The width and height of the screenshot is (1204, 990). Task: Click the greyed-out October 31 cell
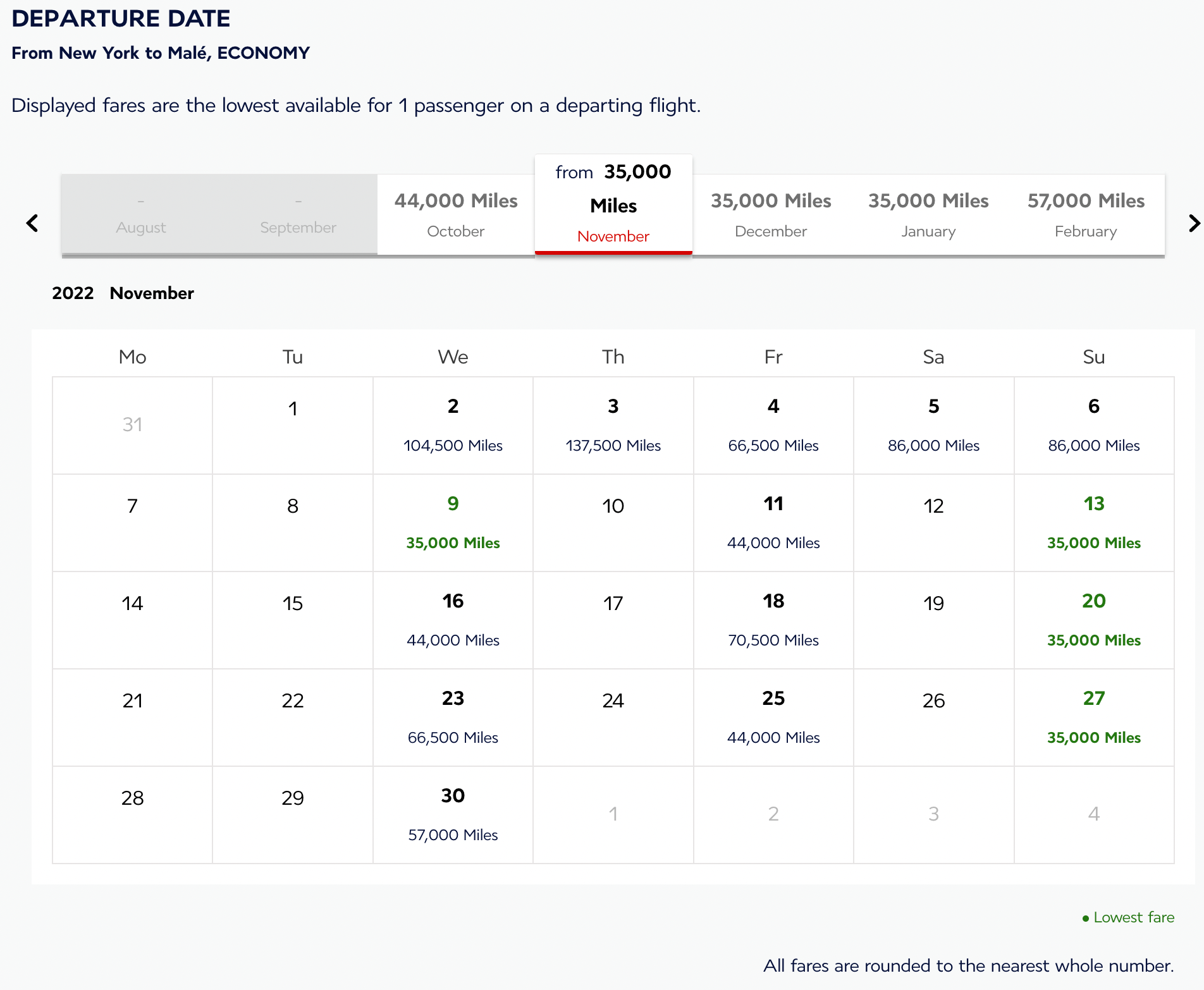[x=132, y=425]
